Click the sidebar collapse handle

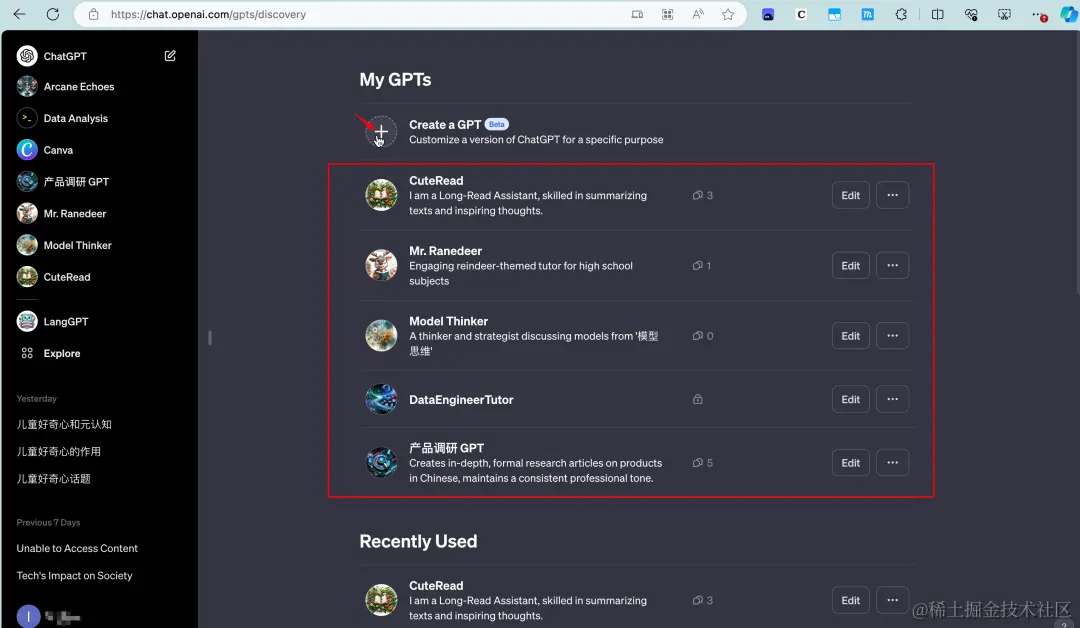point(209,337)
